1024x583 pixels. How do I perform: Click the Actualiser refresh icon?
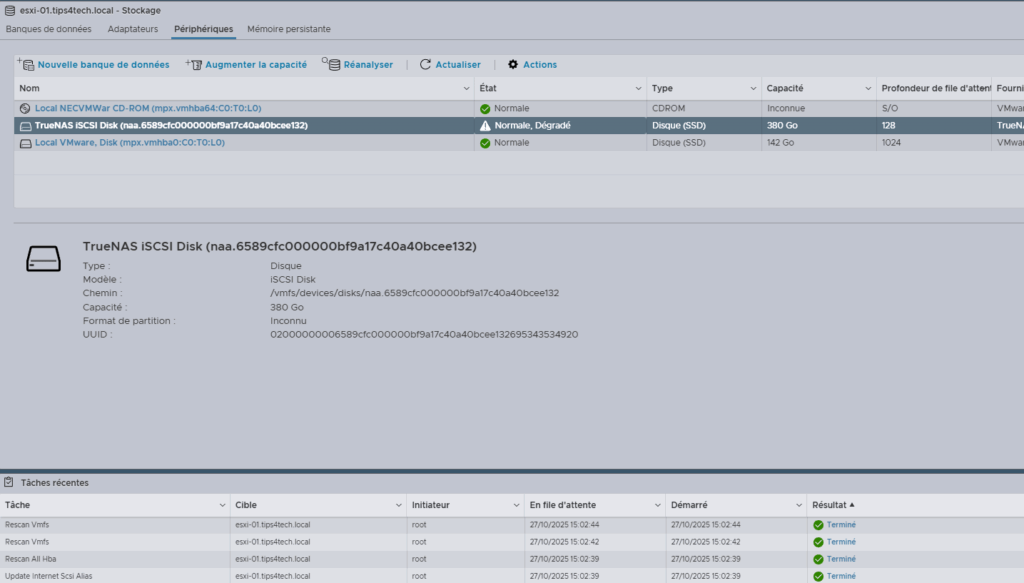pos(425,64)
